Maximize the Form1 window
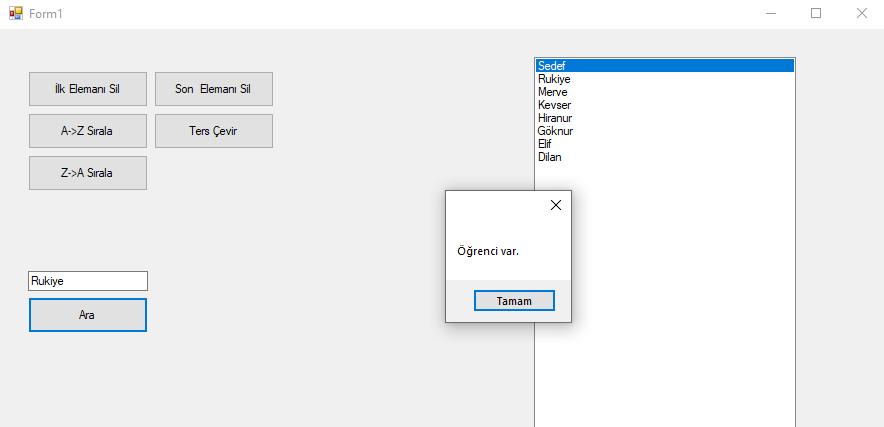 [816, 14]
